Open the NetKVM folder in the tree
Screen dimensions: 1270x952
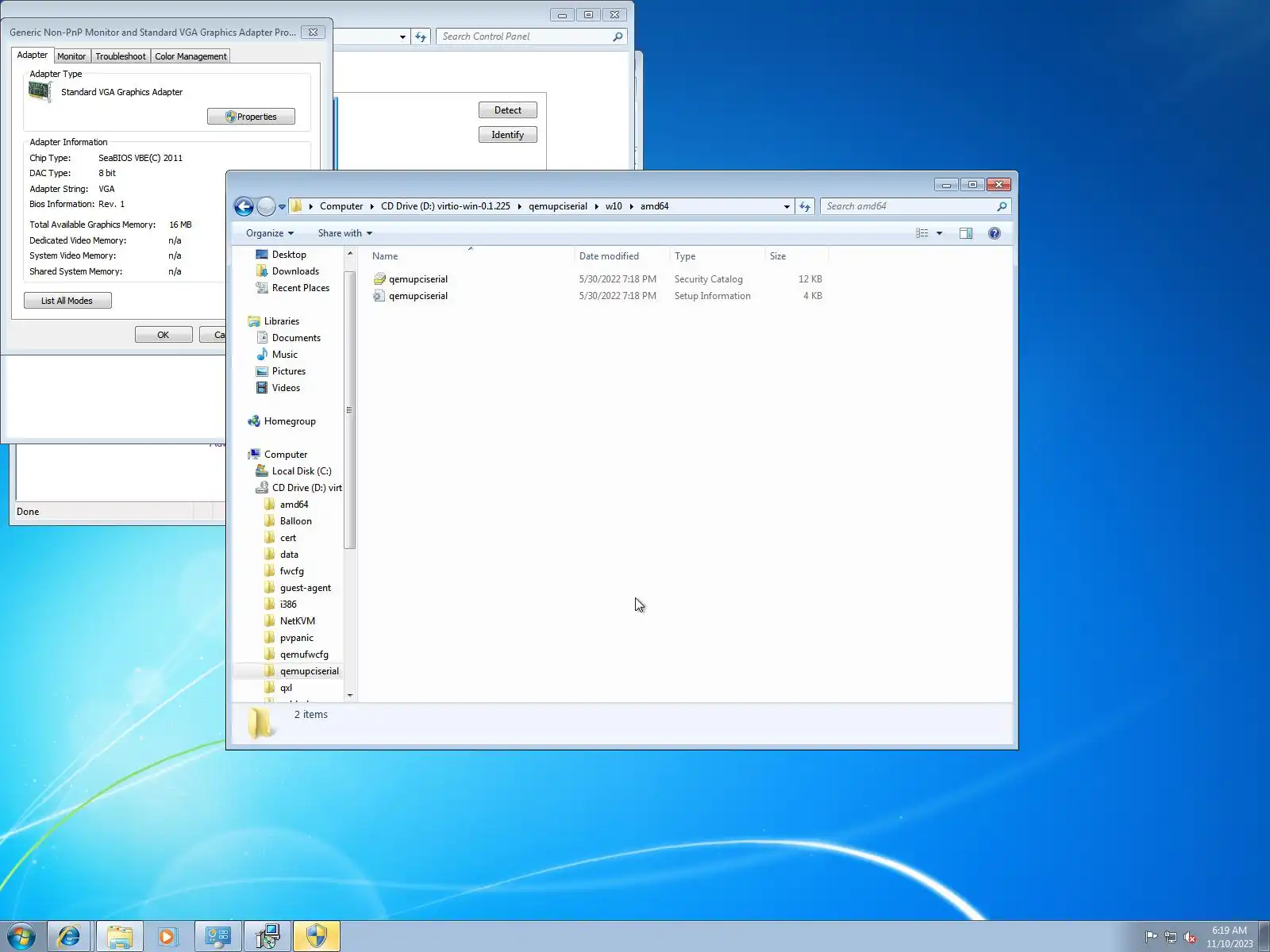pyautogui.click(x=290, y=621)
